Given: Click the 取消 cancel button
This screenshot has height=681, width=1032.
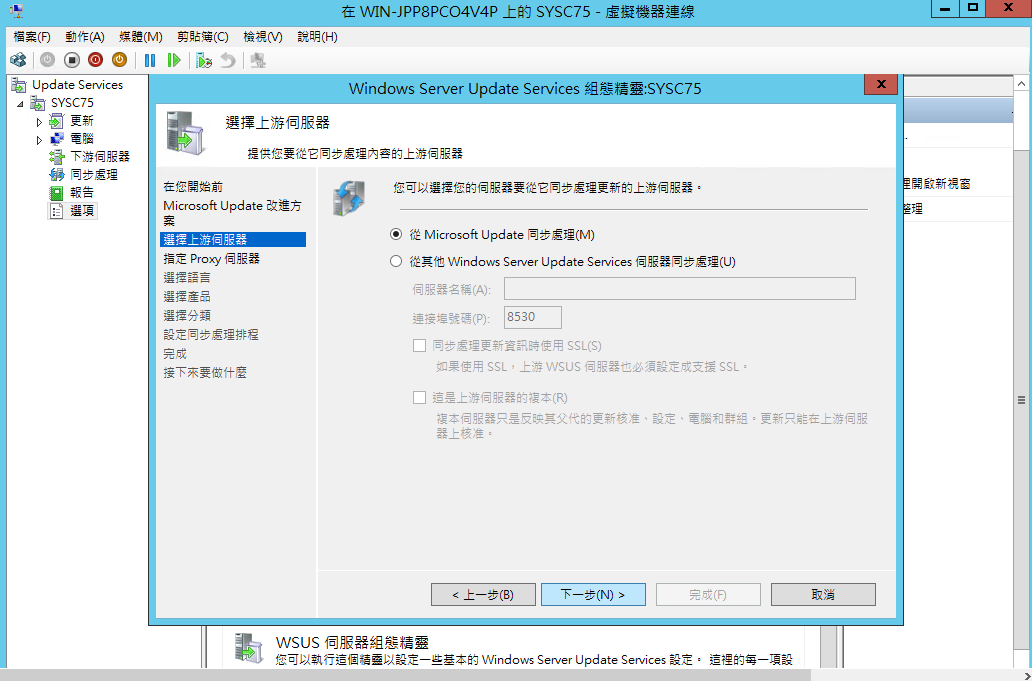Looking at the screenshot, I should point(823,595).
